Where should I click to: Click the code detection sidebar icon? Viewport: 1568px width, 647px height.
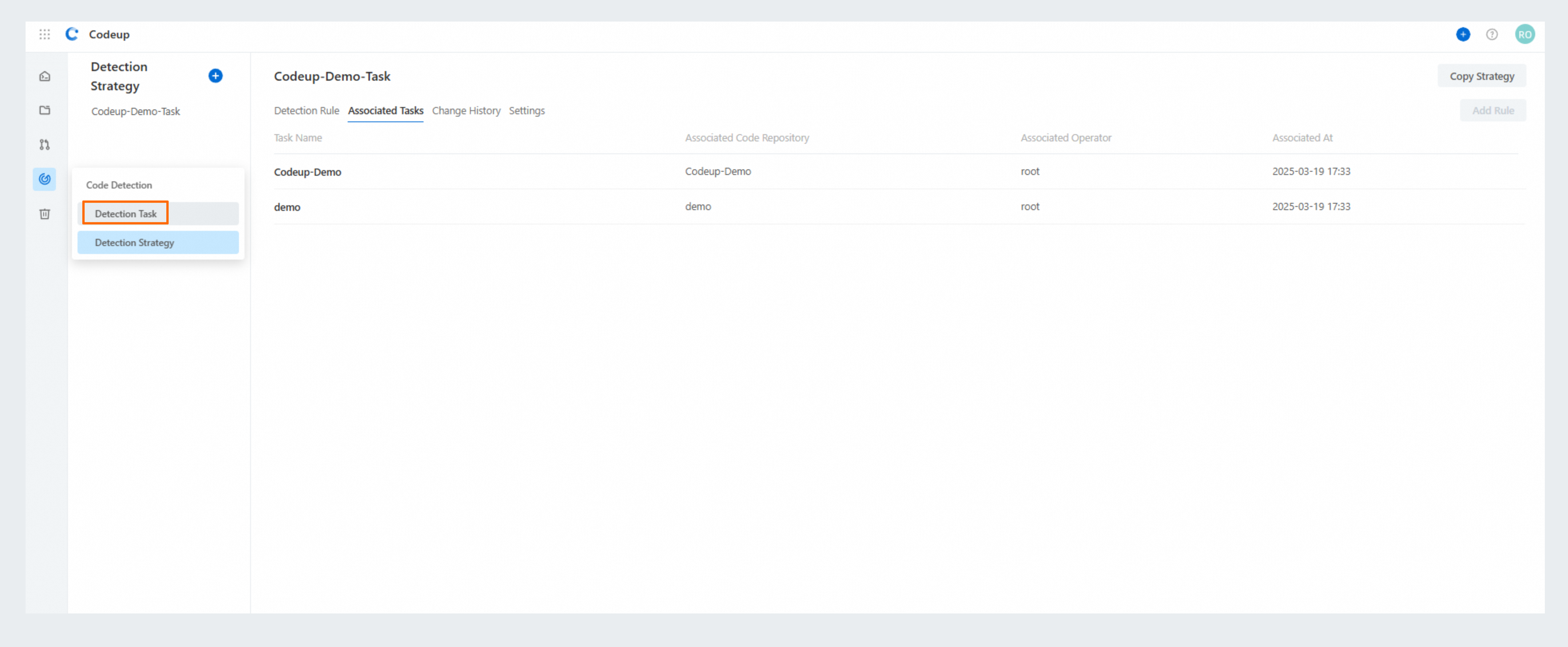coord(44,179)
